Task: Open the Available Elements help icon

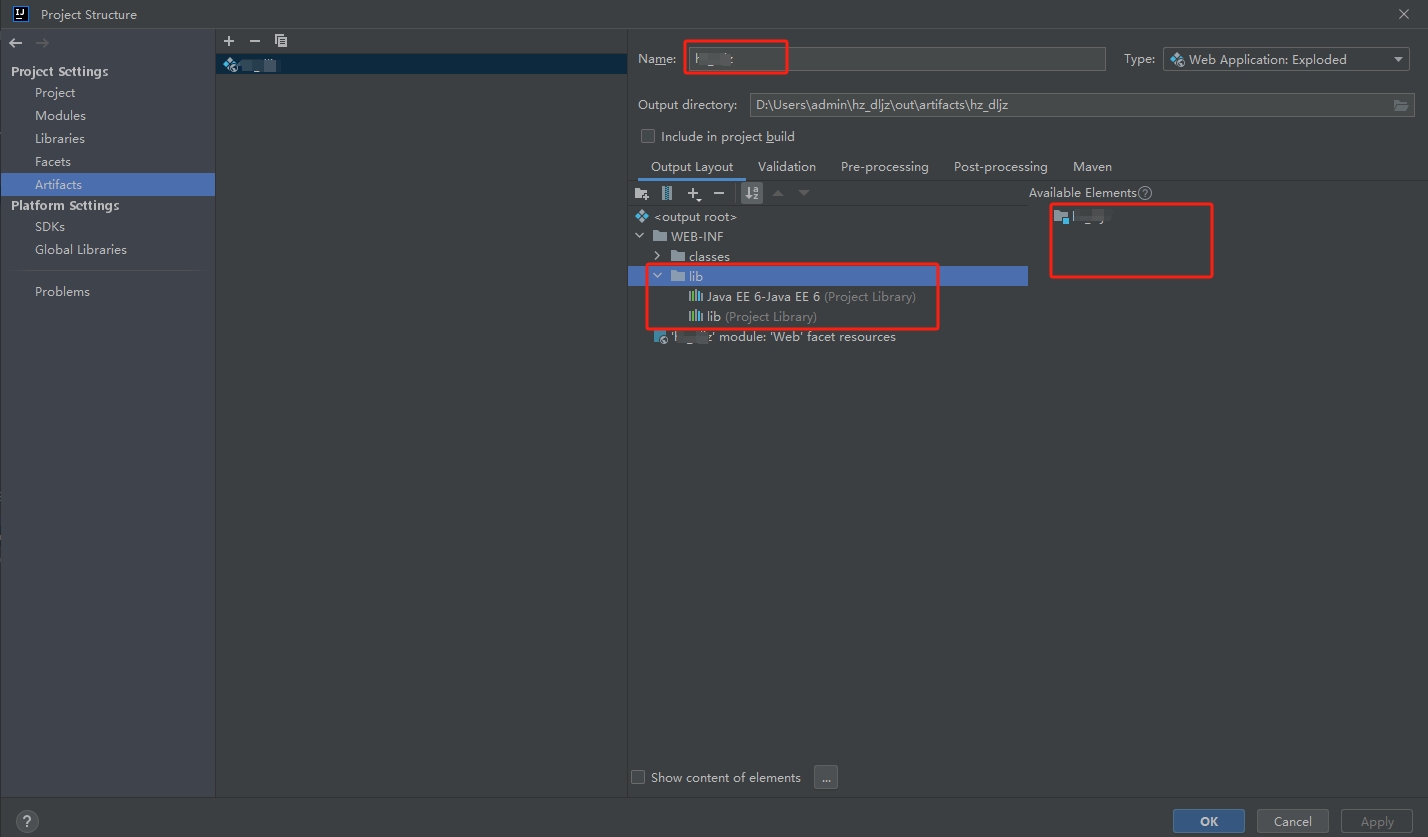Action: click(1145, 193)
